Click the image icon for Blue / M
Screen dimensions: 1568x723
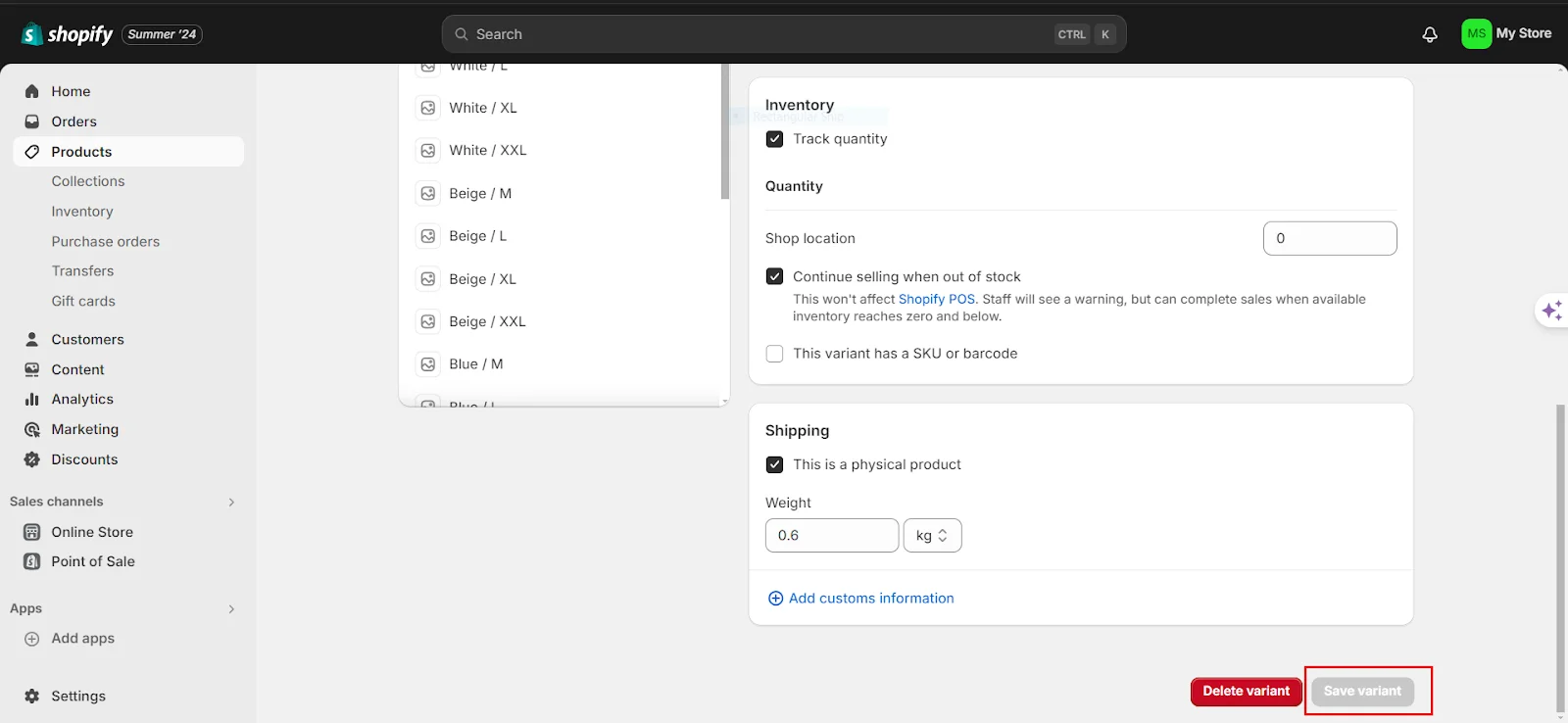click(428, 364)
